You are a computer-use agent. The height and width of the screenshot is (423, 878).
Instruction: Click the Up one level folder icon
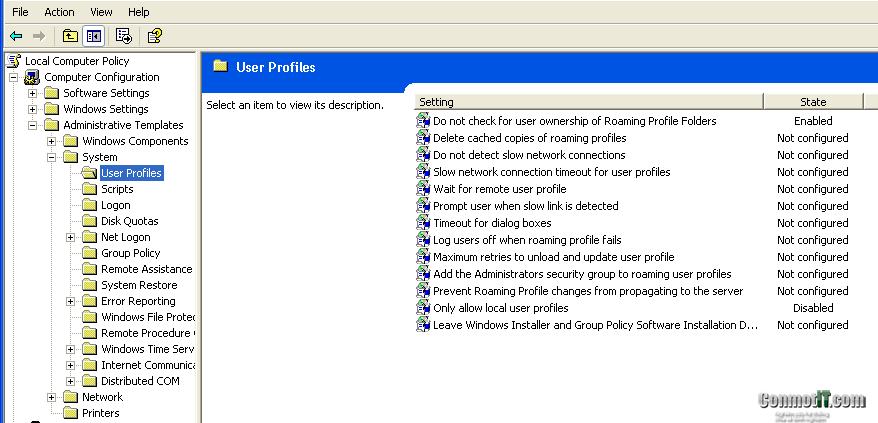[x=70, y=36]
